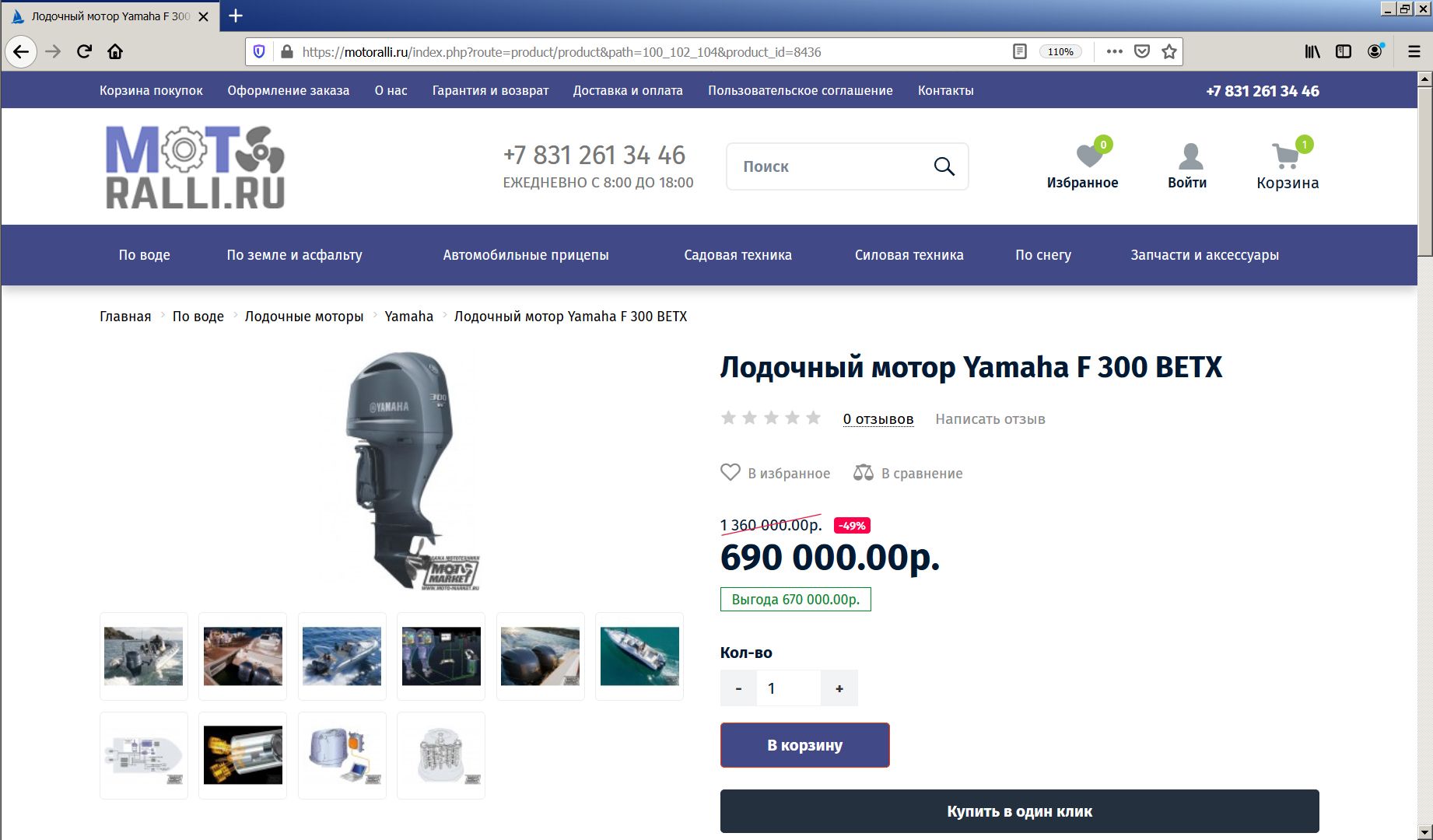Go to Yamaha breadcrumb
Viewport: 1433px width, 840px height.
tap(409, 317)
